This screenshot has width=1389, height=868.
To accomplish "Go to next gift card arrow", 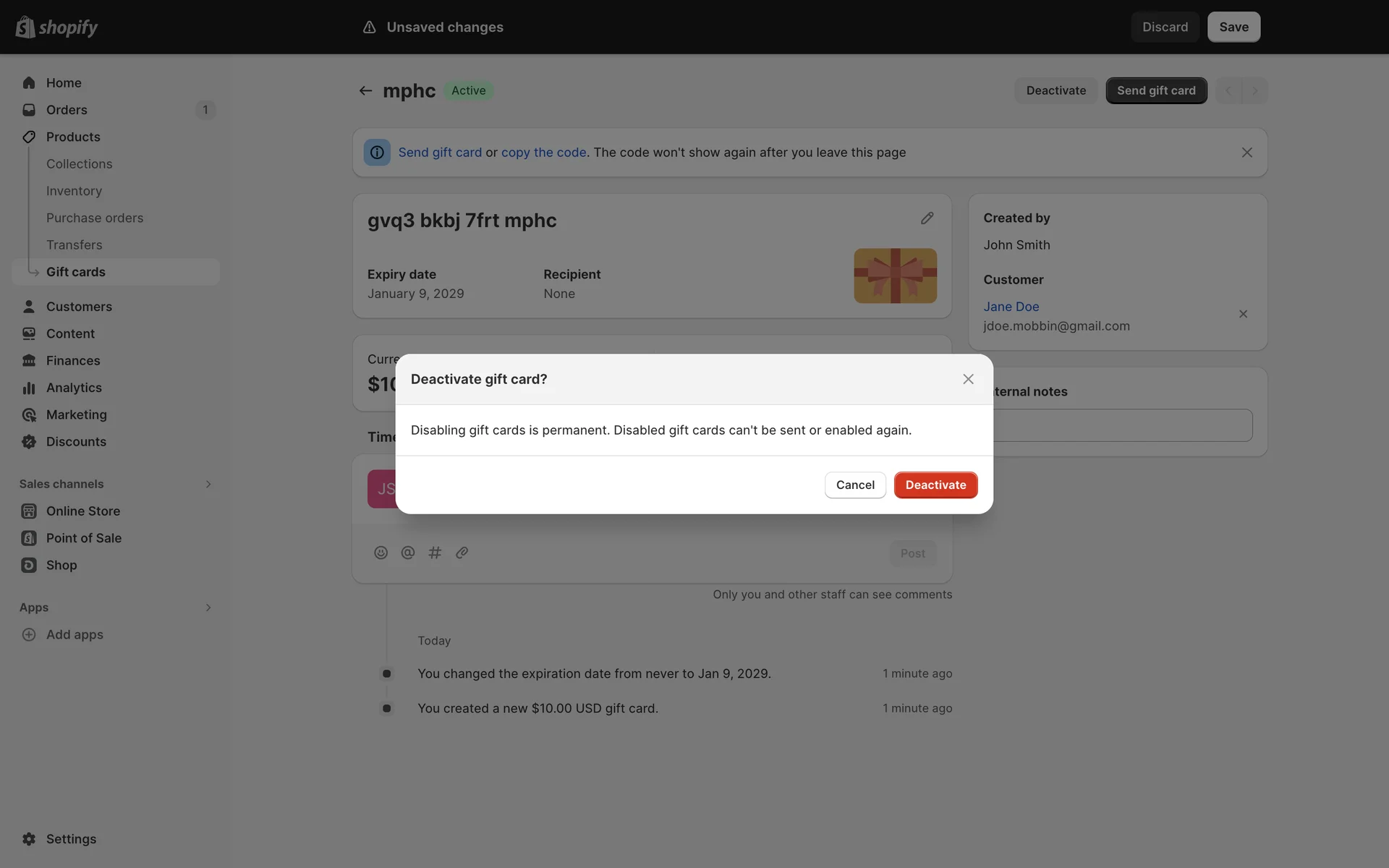I will pyautogui.click(x=1255, y=90).
